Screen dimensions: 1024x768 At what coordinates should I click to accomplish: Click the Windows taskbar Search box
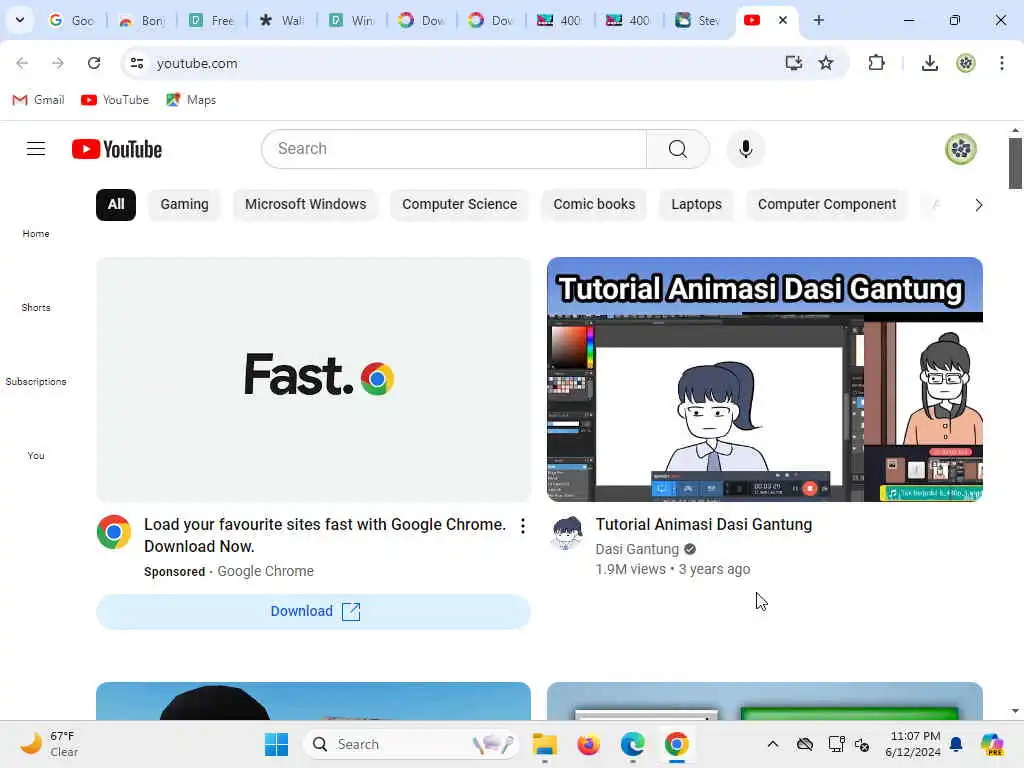411,744
